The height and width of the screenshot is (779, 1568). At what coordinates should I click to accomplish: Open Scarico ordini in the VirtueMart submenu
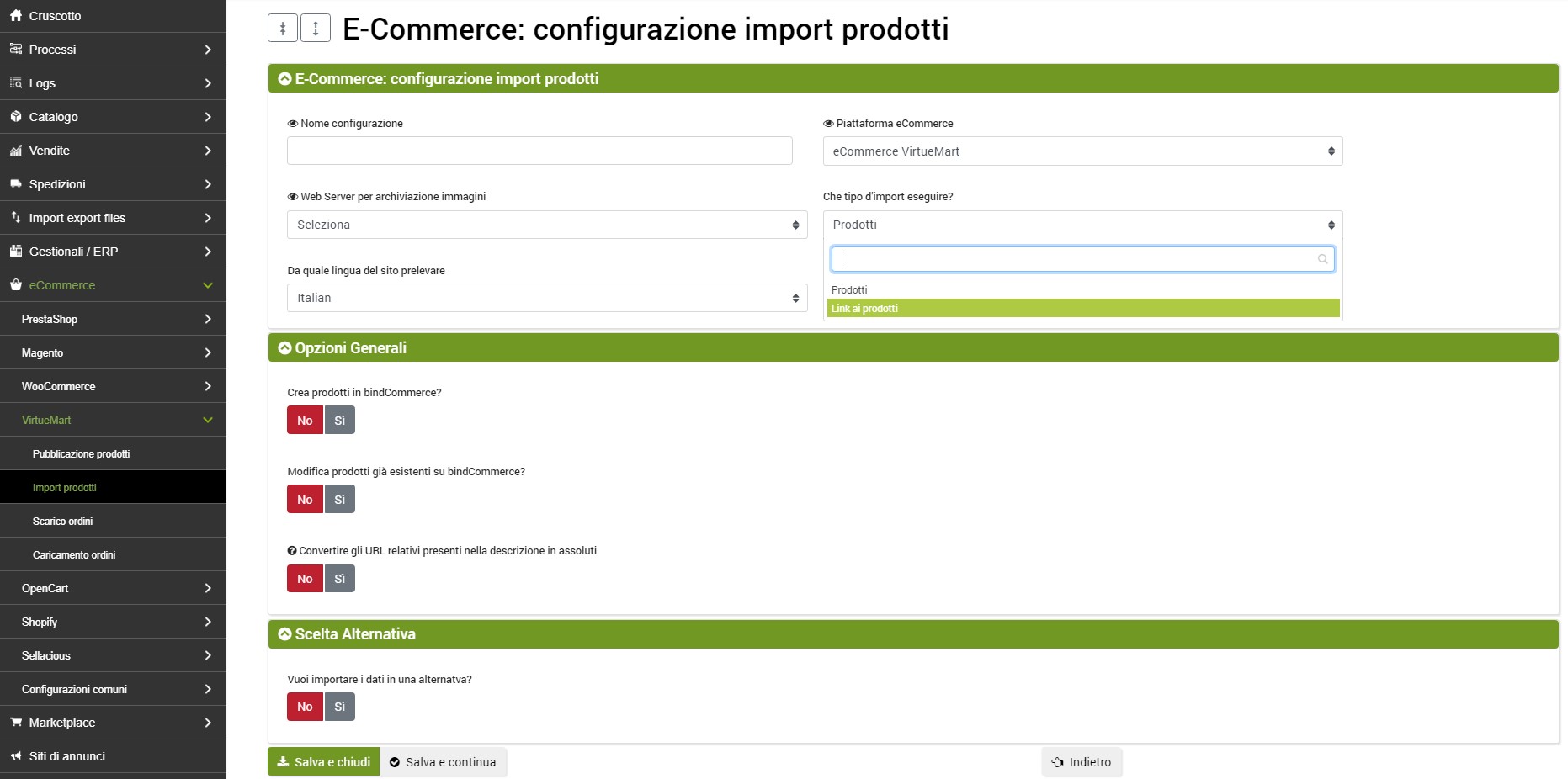pyautogui.click(x=63, y=522)
